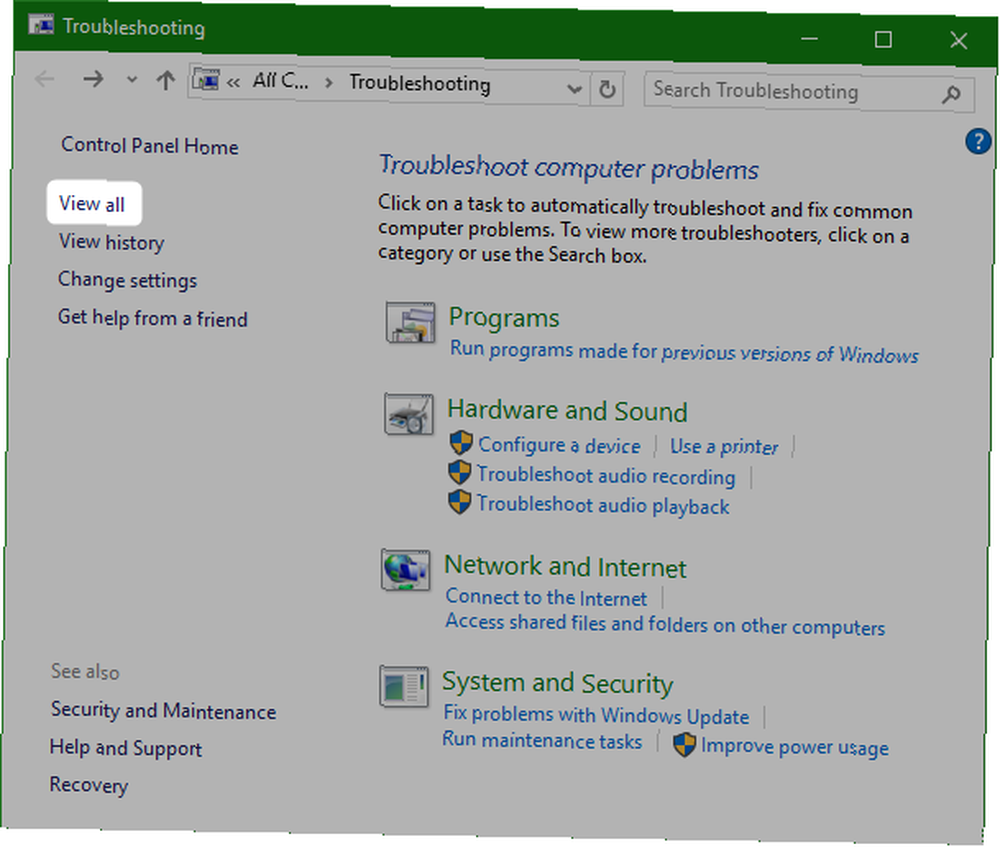Click the Network and Internet globe icon
The height and width of the screenshot is (847, 1000).
pos(406,570)
